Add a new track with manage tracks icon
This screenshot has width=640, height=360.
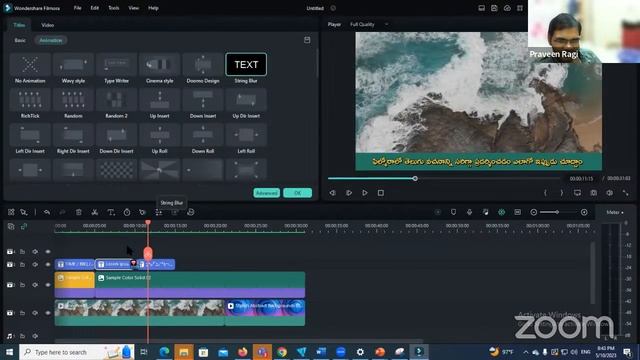(11, 227)
